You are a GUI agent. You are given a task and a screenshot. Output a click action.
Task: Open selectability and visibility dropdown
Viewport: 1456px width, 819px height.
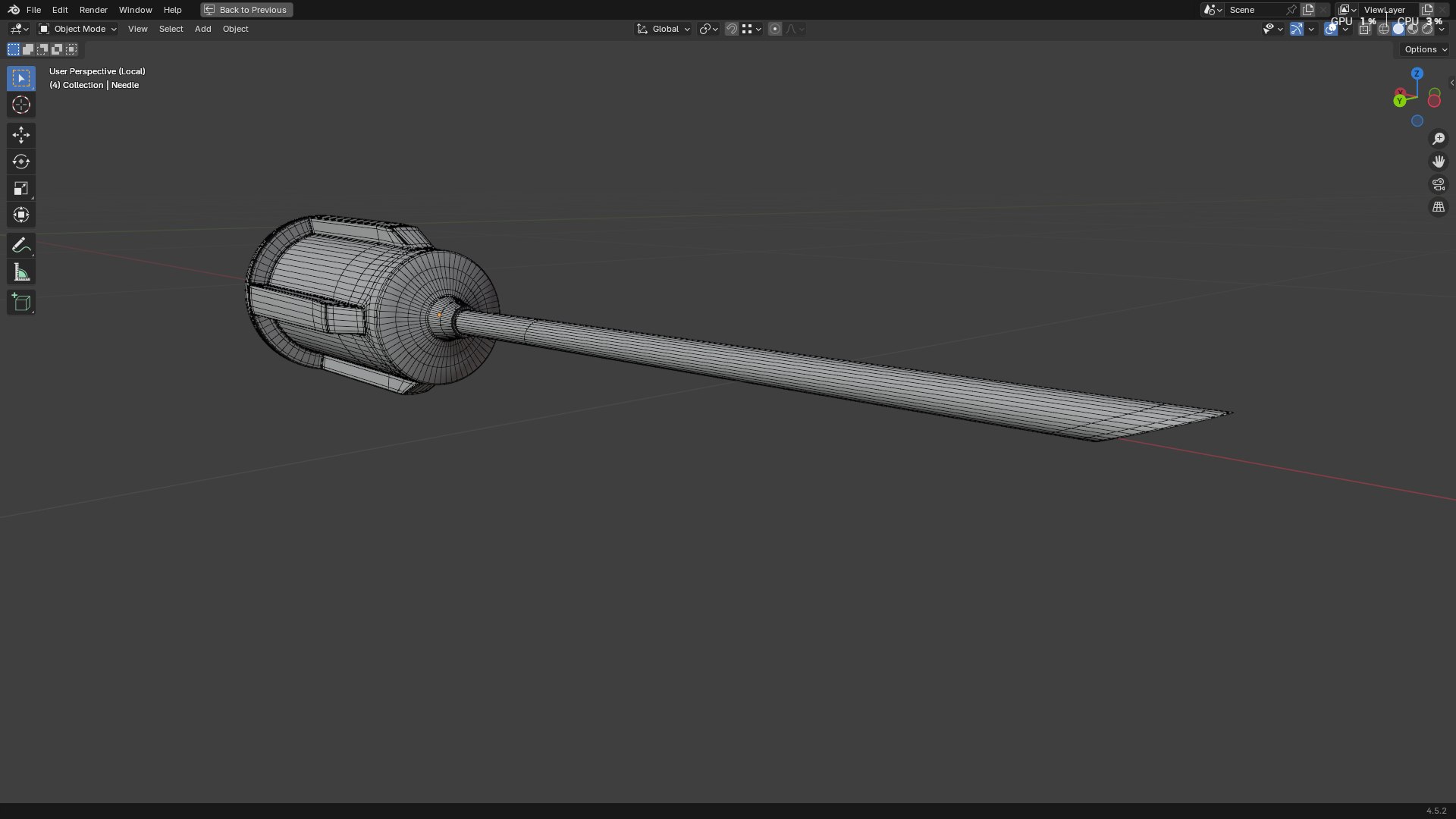tap(1272, 29)
